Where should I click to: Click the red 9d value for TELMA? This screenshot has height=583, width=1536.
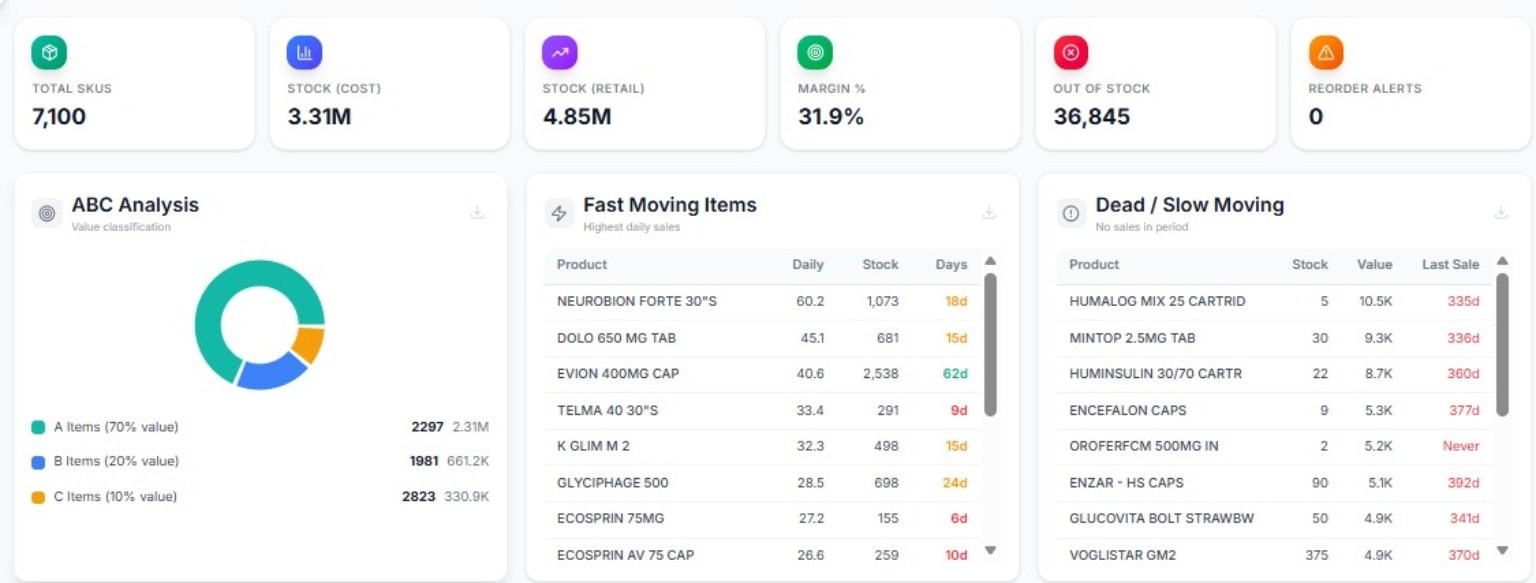(959, 410)
